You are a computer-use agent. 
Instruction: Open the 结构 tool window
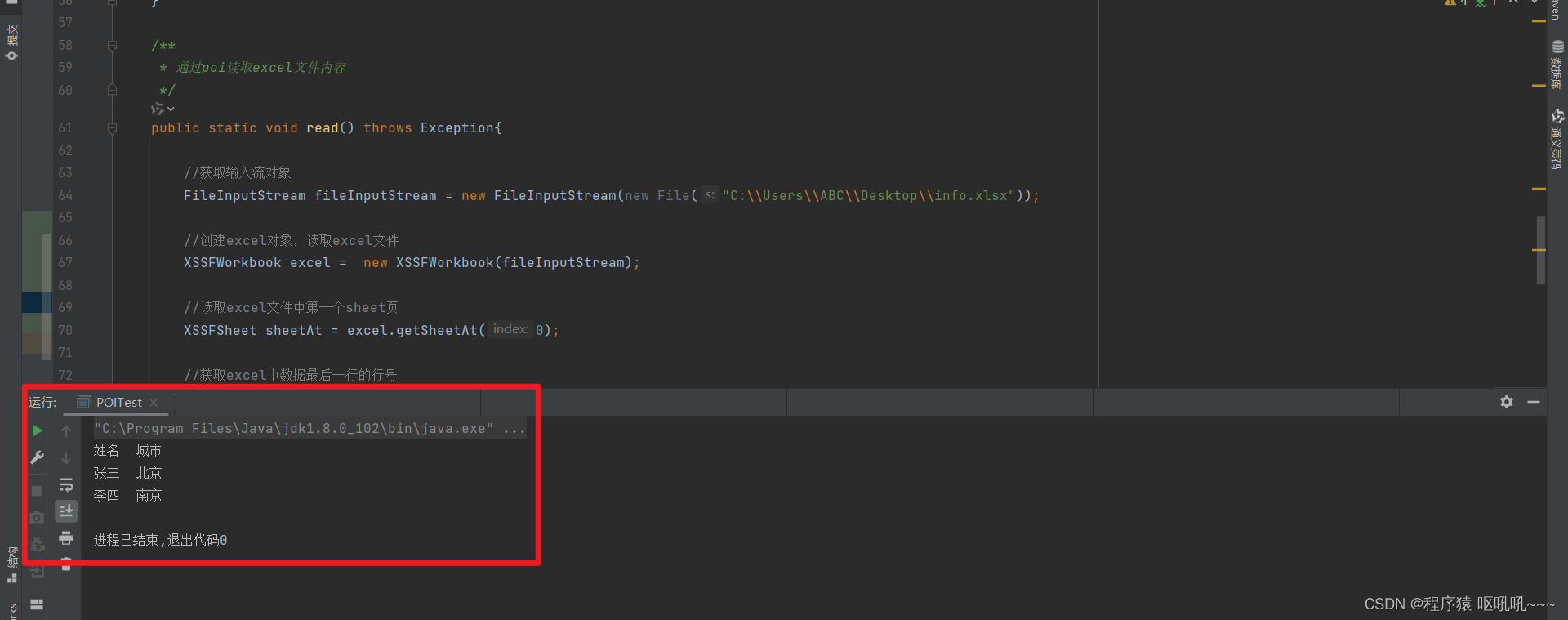(12, 564)
